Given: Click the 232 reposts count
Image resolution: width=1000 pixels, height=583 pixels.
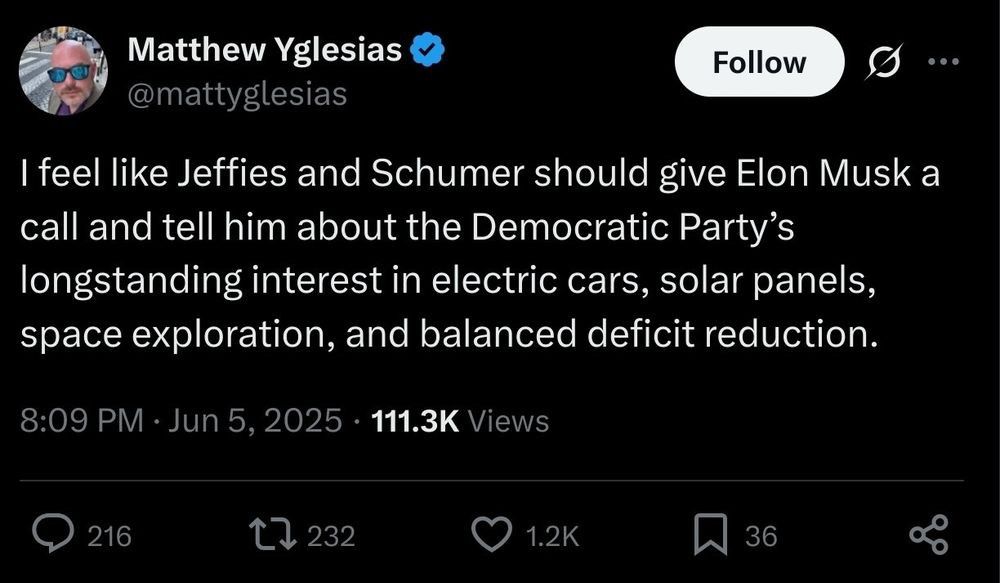Looking at the screenshot, I should click(330, 537).
